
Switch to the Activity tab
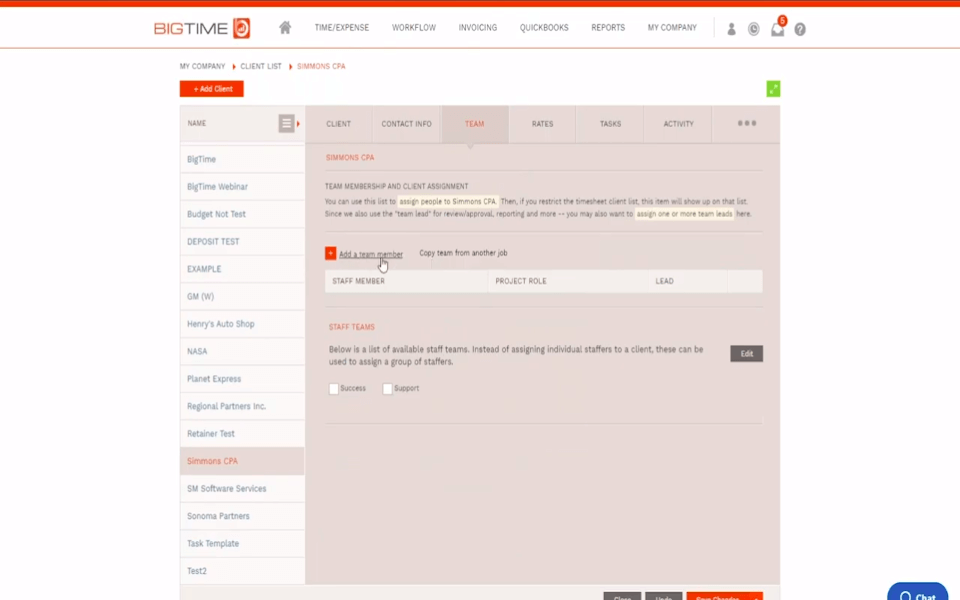tap(678, 124)
